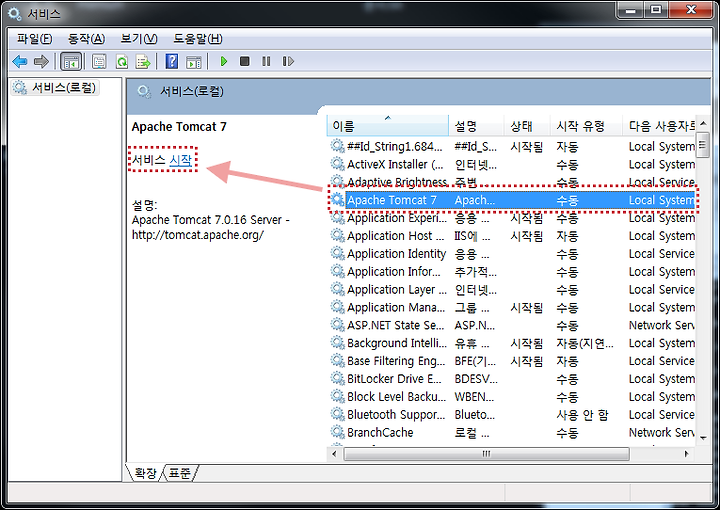The height and width of the screenshot is (510, 720).
Task: Select the ##Id_String1.684 service row
Action: click(x=512, y=146)
